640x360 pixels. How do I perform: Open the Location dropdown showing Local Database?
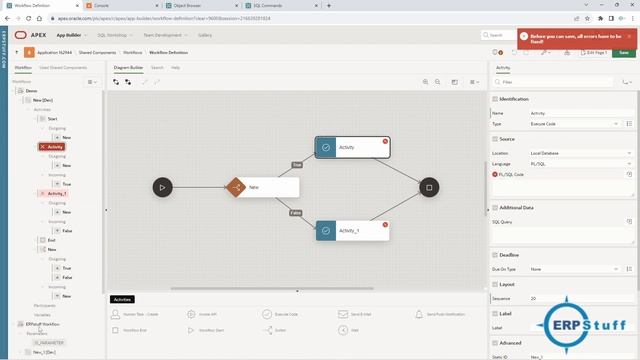581,153
